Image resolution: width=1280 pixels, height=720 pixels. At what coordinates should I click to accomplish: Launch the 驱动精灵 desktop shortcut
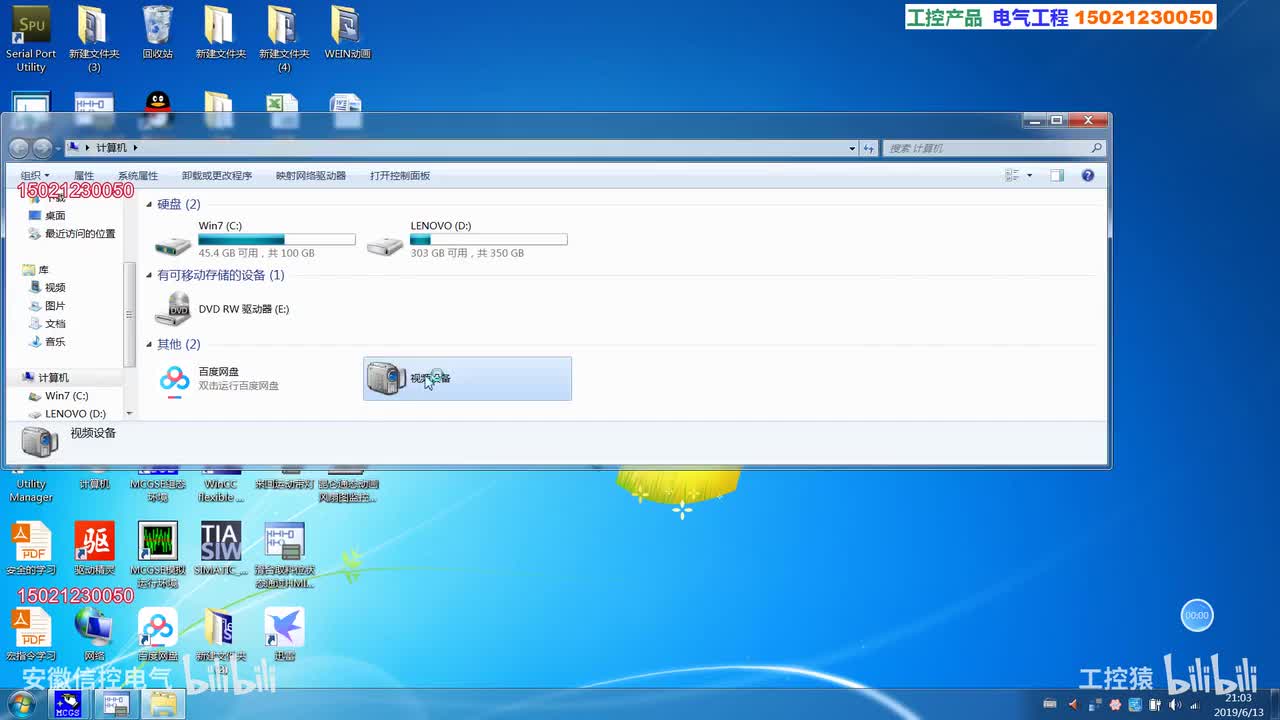[x=94, y=549]
